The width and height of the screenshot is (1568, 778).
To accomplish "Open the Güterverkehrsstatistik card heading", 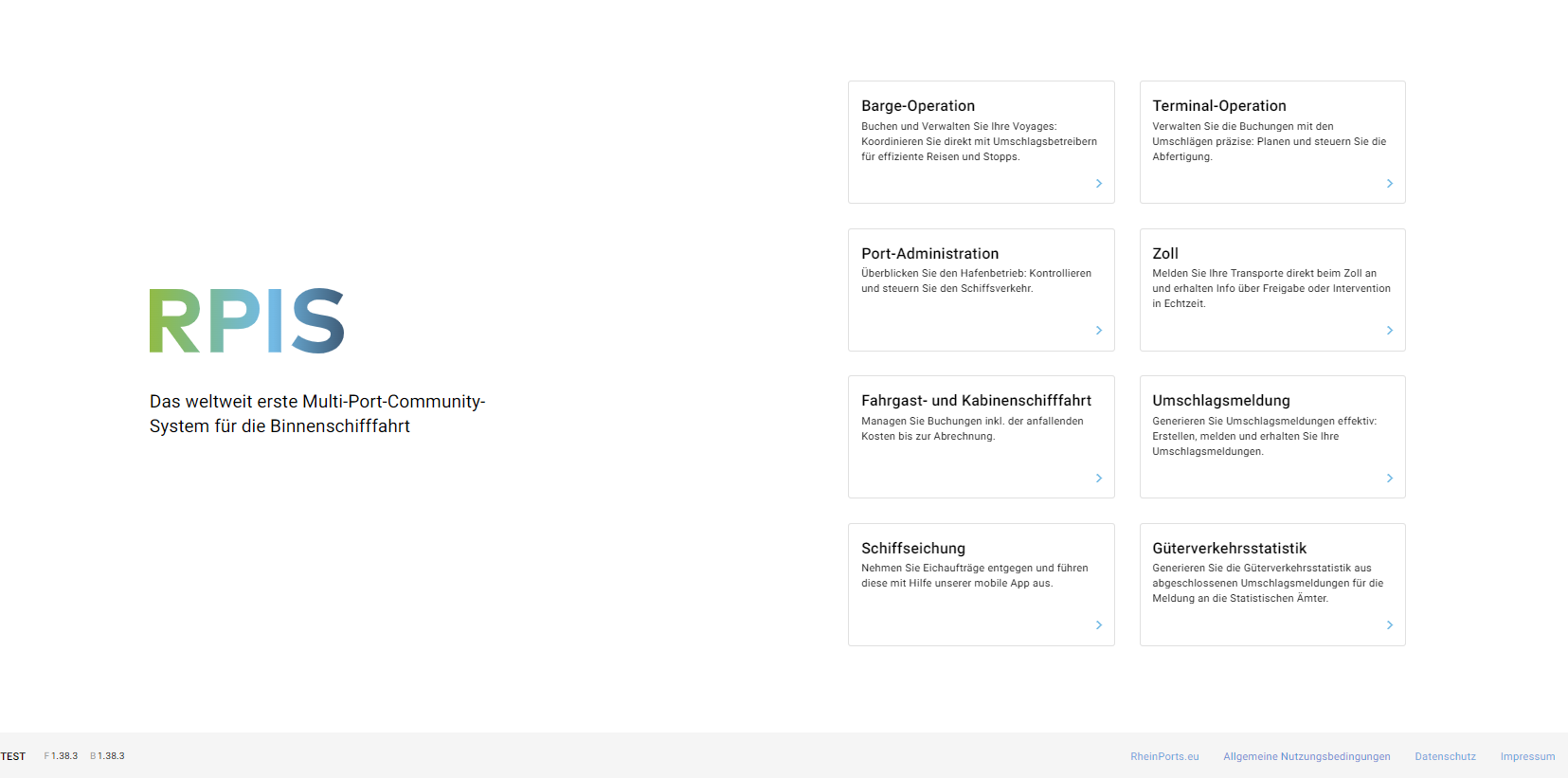I will point(1229,549).
